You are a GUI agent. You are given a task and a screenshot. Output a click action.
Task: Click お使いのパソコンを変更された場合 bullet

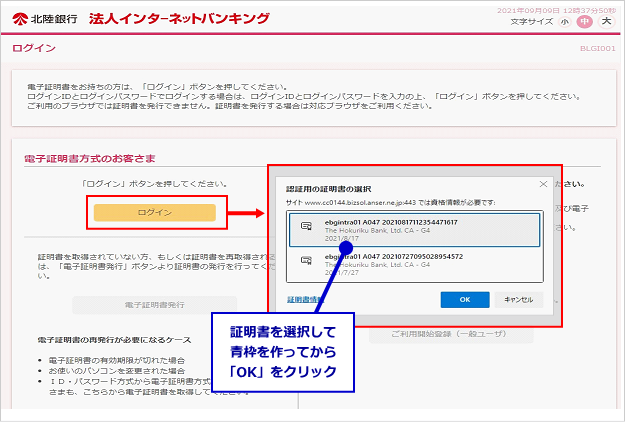[117, 371]
